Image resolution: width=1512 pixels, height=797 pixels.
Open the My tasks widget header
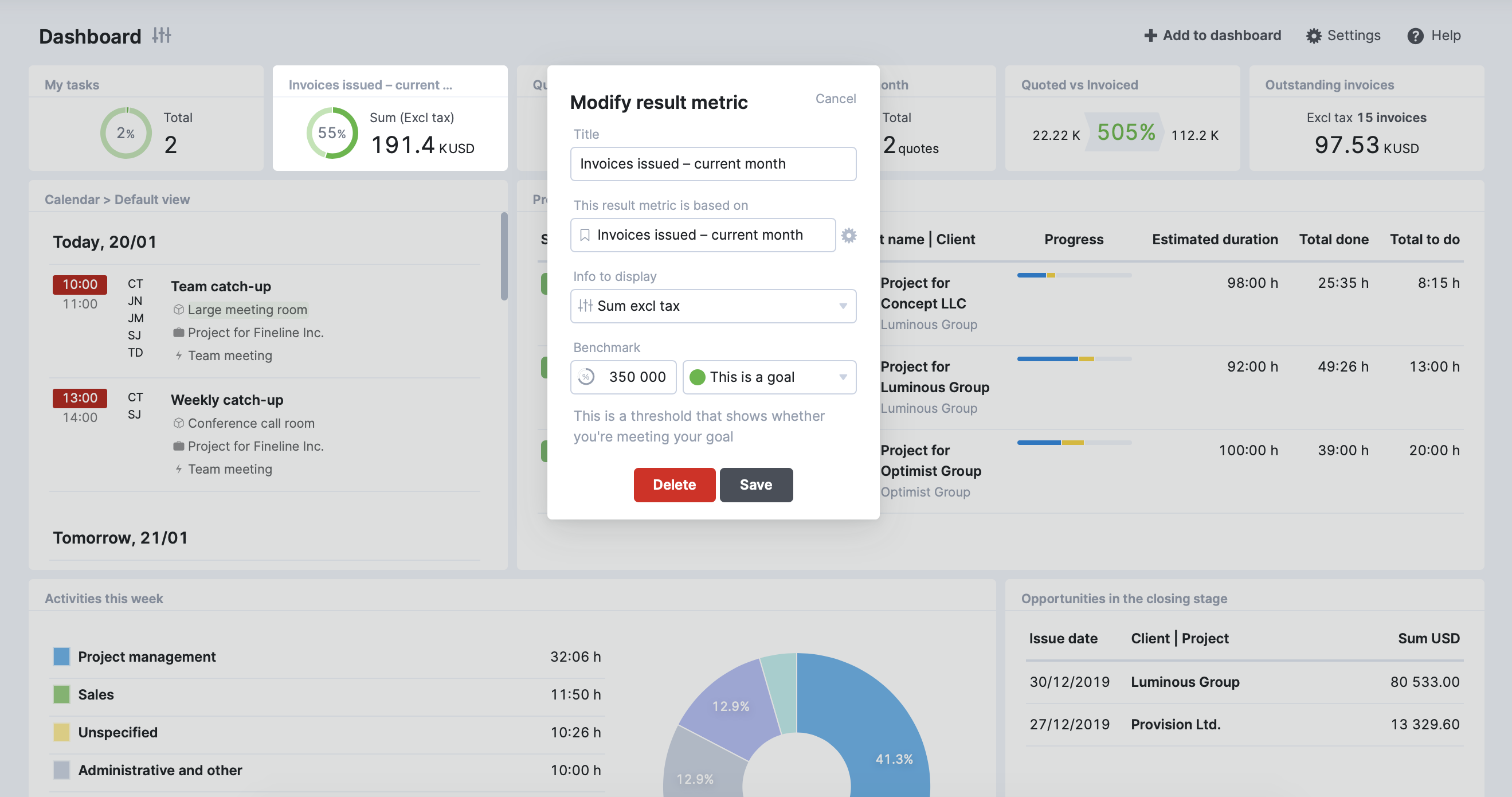pos(72,85)
